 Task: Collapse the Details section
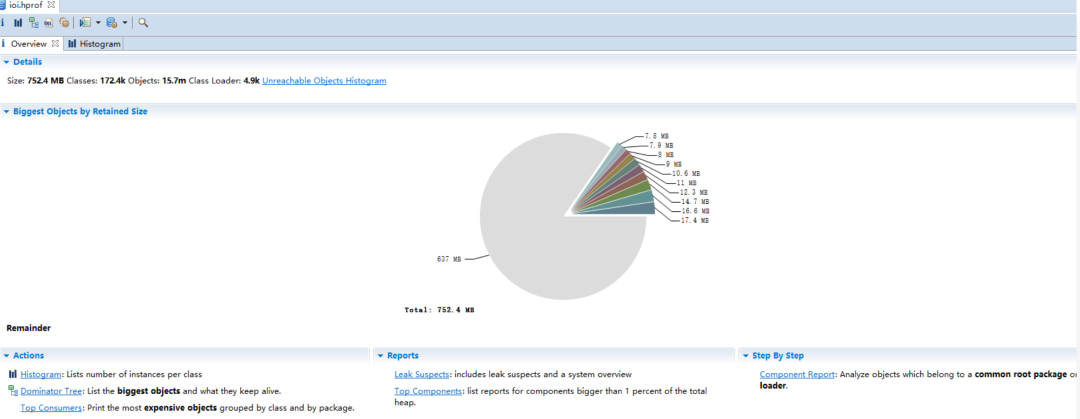(6, 62)
